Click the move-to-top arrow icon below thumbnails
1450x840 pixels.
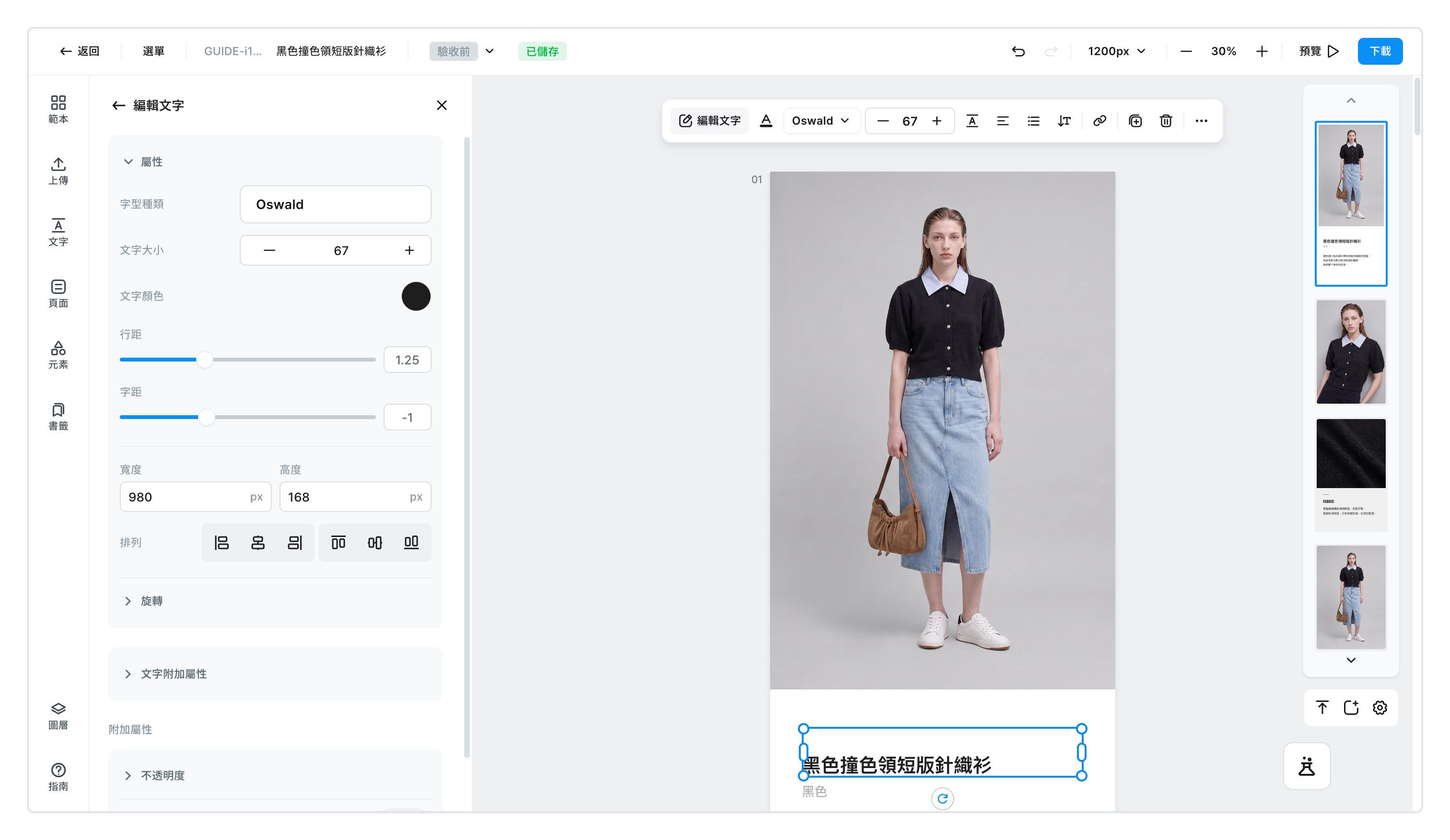coord(1322,708)
